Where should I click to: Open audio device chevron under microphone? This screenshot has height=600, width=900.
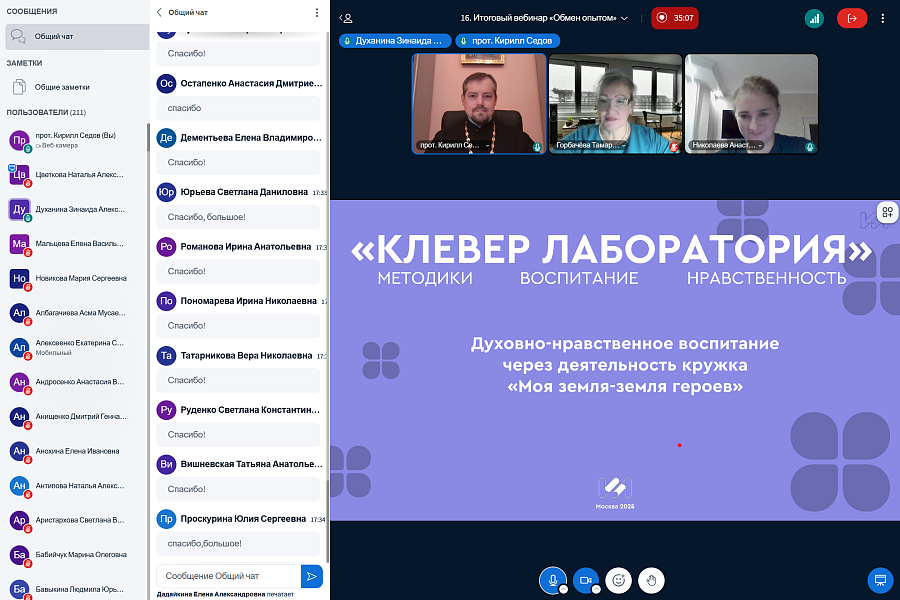[563, 590]
